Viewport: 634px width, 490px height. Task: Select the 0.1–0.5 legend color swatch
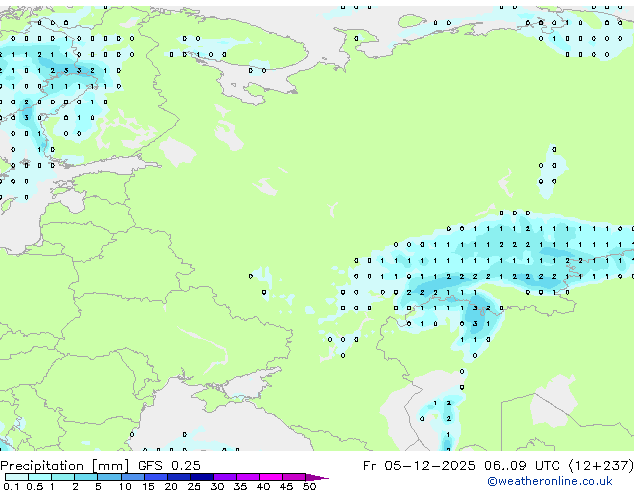point(17,477)
